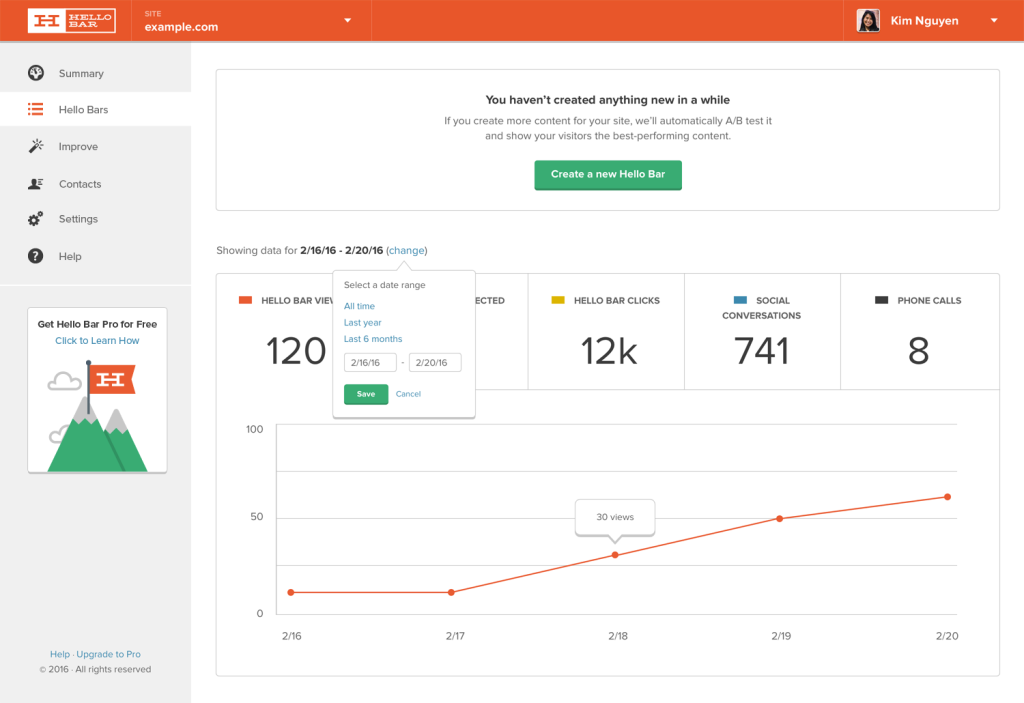Select the Hello Bar Views 120 value

coord(296,351)
